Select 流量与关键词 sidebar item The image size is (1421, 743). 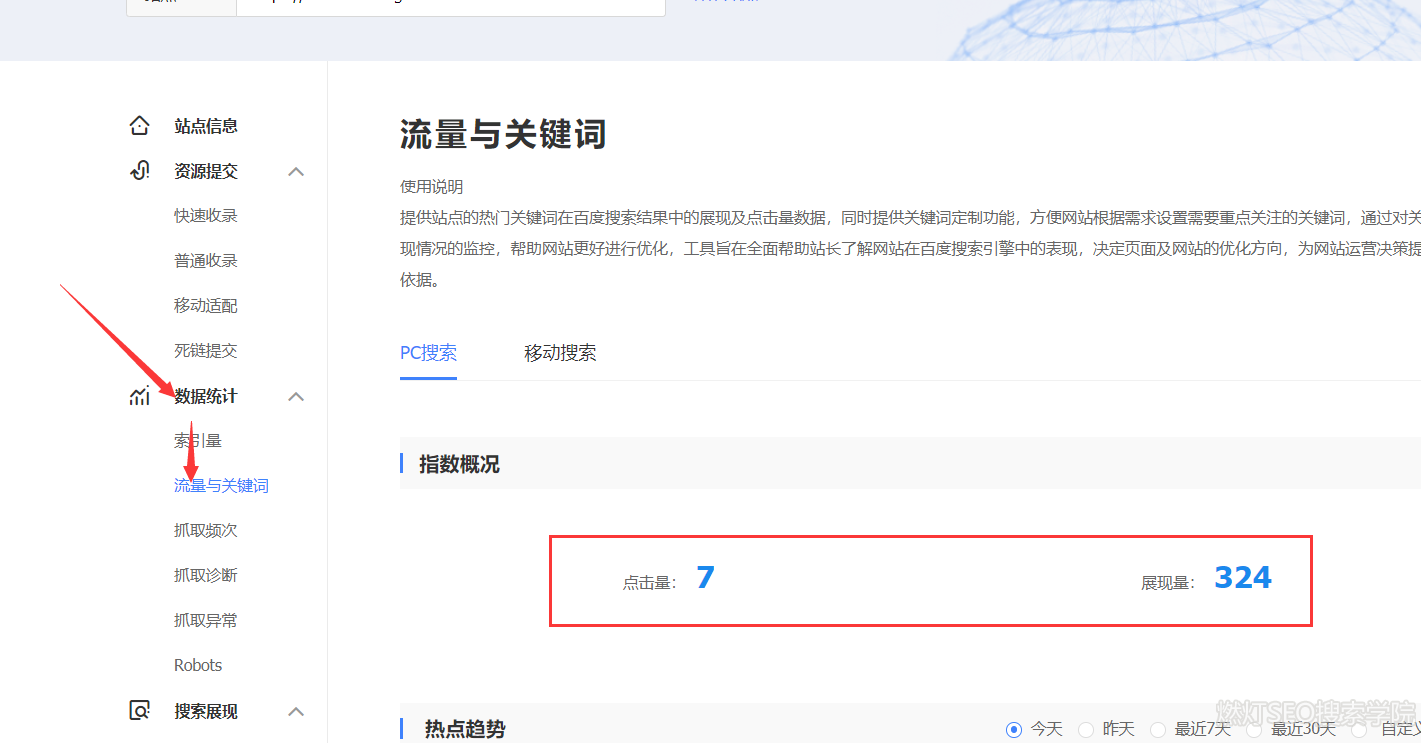221,486
